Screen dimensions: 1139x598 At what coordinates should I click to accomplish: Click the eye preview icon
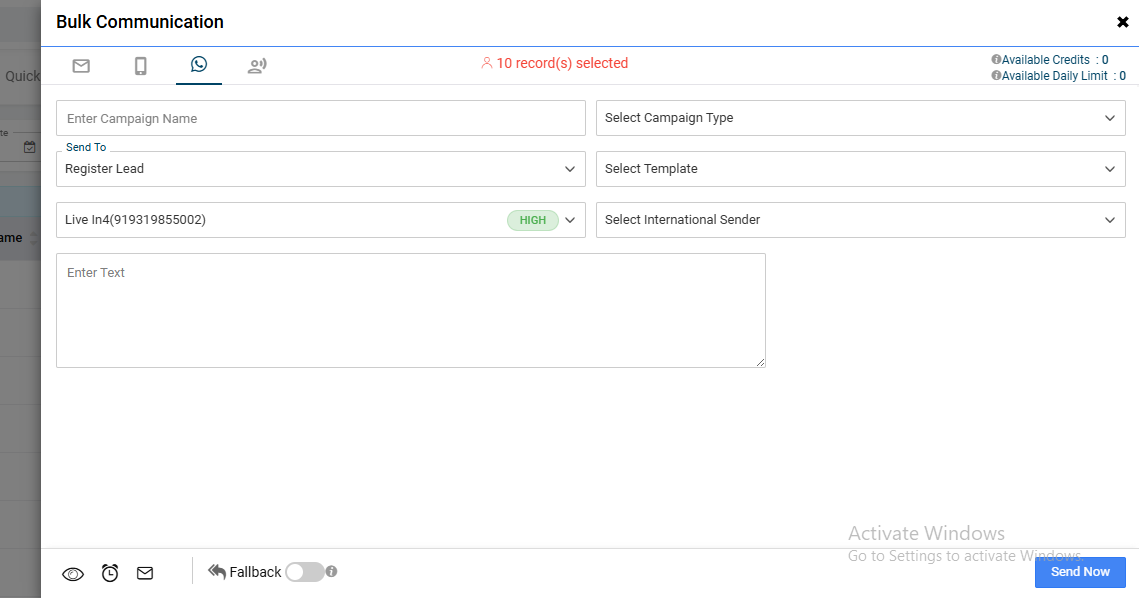(x=73, y=574)
